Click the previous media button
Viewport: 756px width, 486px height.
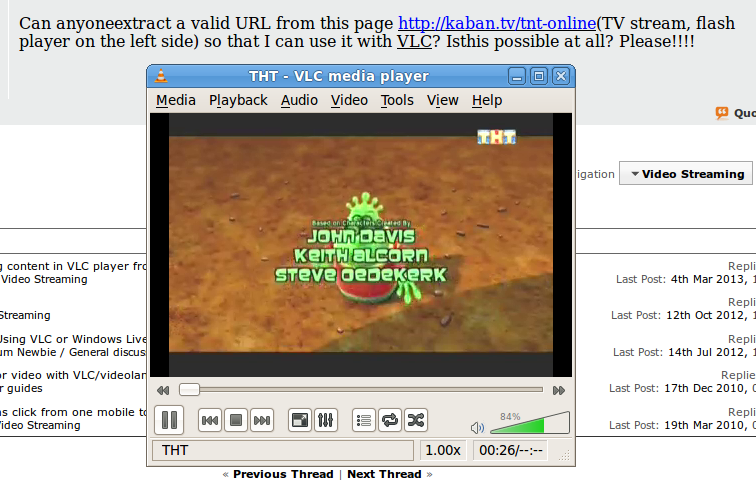click(x=210, y=420)
